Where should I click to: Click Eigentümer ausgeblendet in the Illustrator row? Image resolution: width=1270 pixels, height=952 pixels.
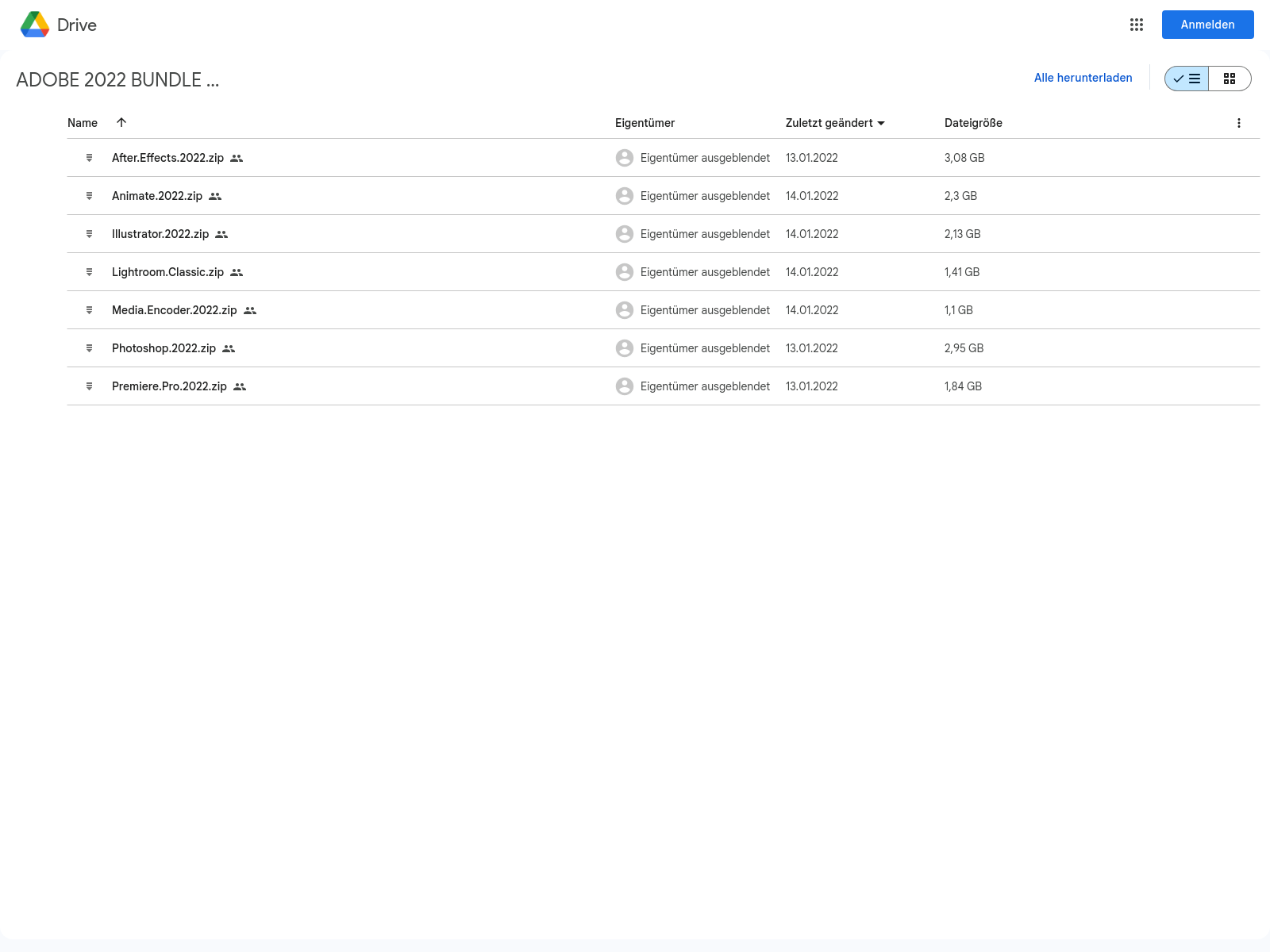(705, 234)
